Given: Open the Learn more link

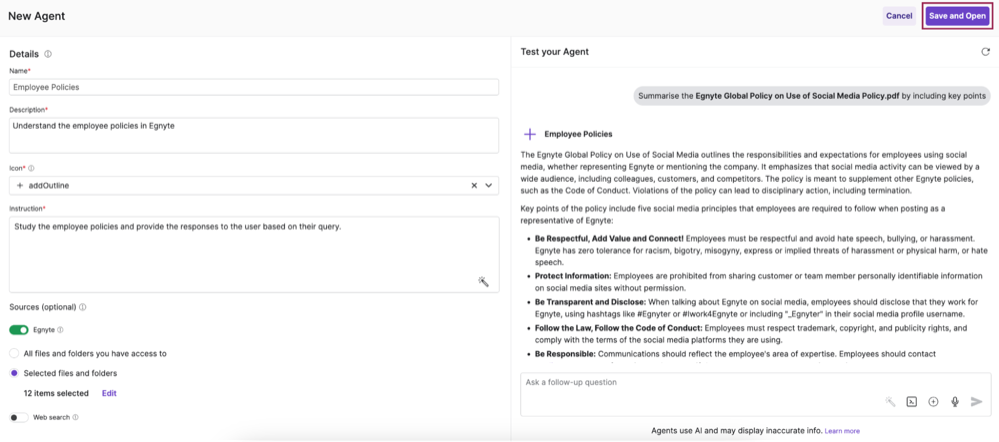Looking at the screenshot, I should pos(842,431).
